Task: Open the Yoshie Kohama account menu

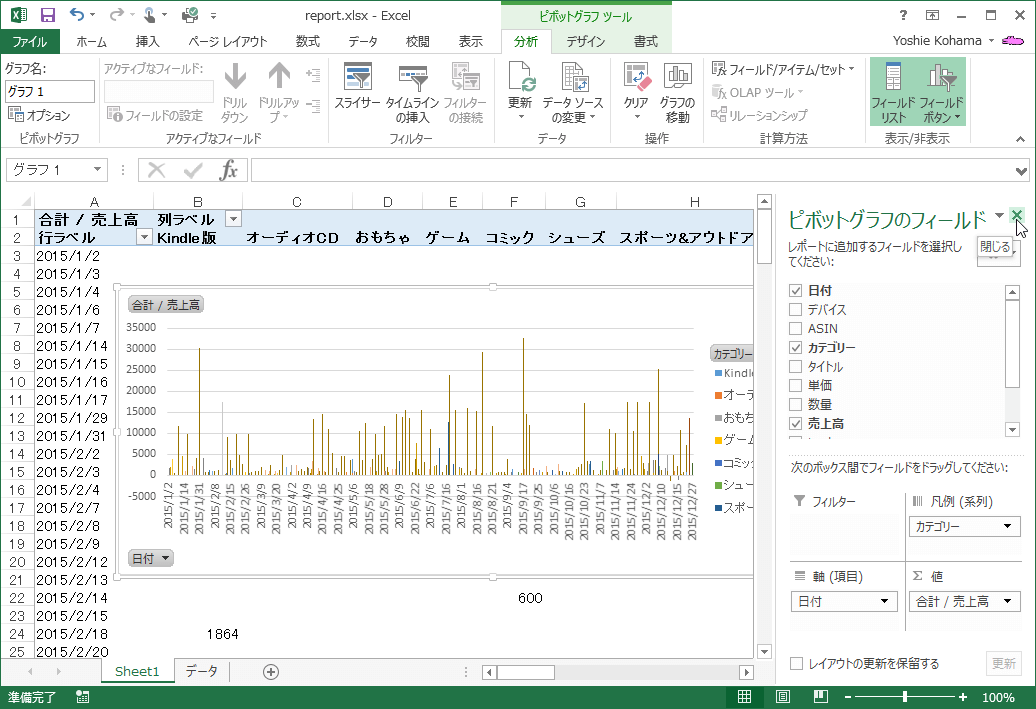Action: pyautogui.click(x=943, y=41)
